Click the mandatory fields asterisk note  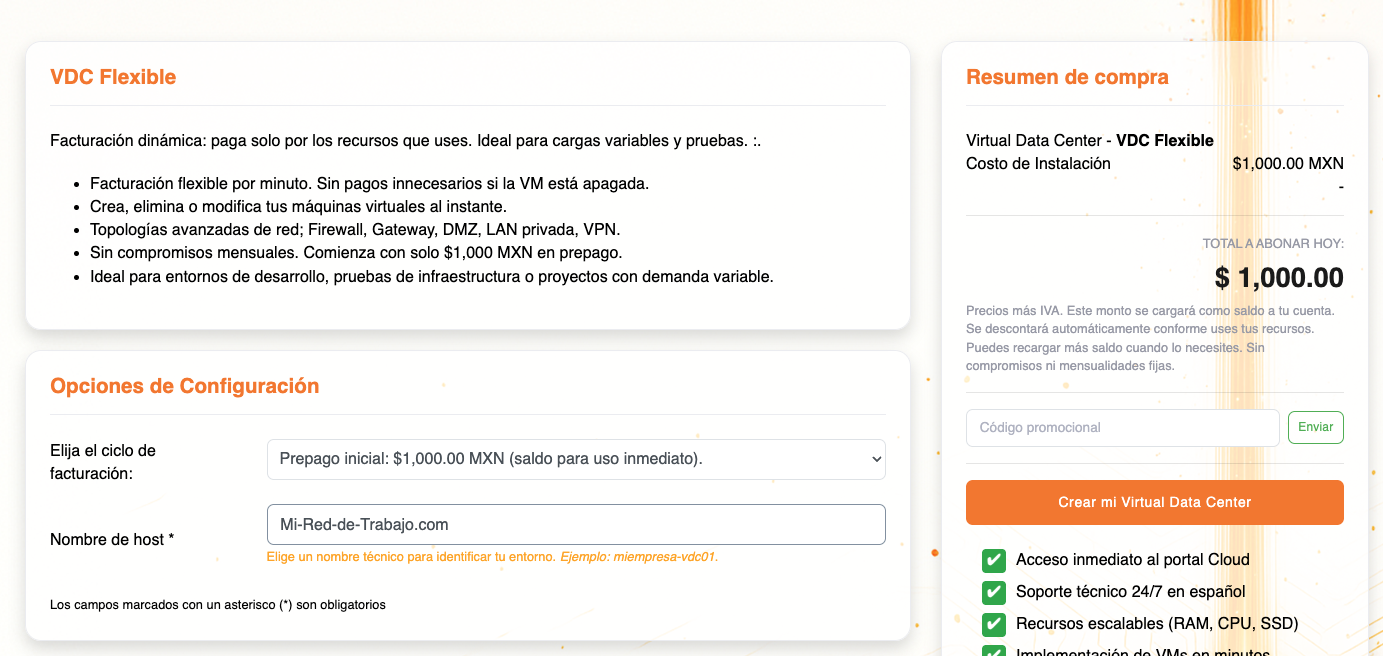218,605
